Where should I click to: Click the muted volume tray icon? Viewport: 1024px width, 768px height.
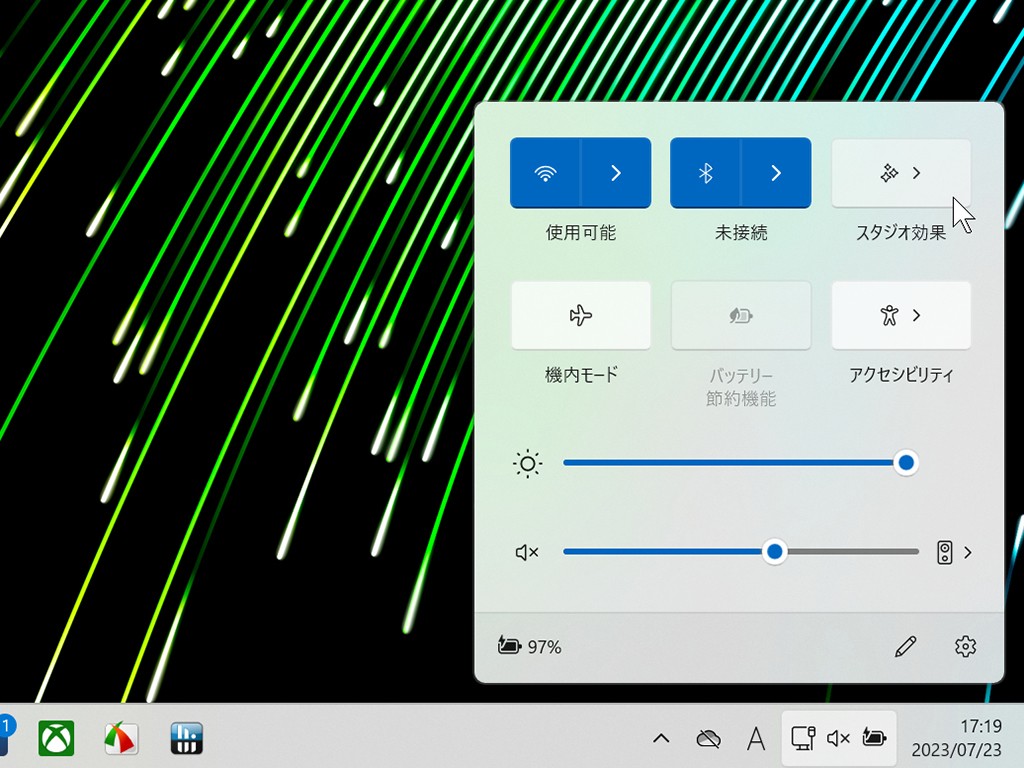tap(838, 738)
